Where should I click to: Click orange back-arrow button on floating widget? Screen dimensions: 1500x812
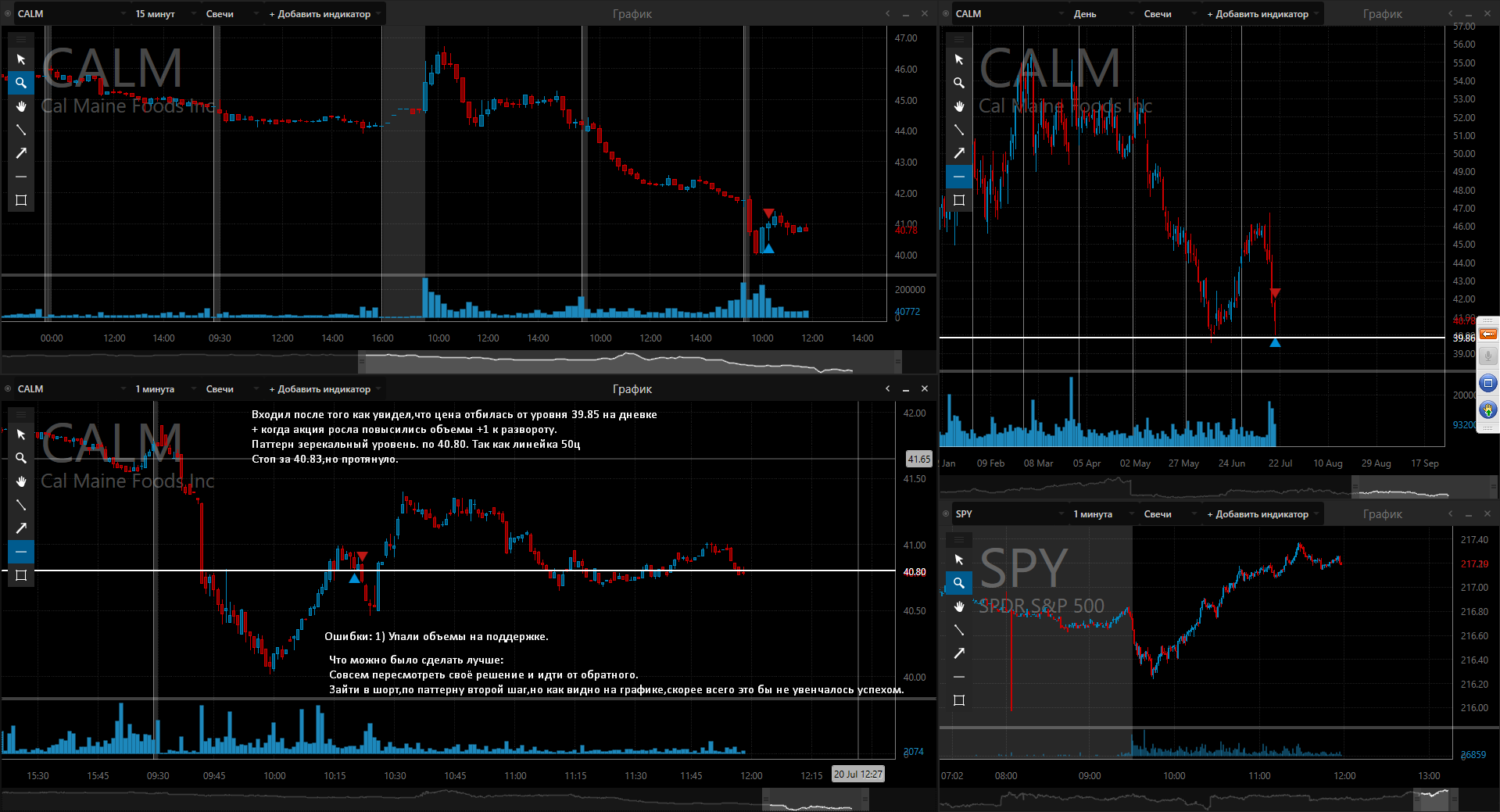(1488, 334)
